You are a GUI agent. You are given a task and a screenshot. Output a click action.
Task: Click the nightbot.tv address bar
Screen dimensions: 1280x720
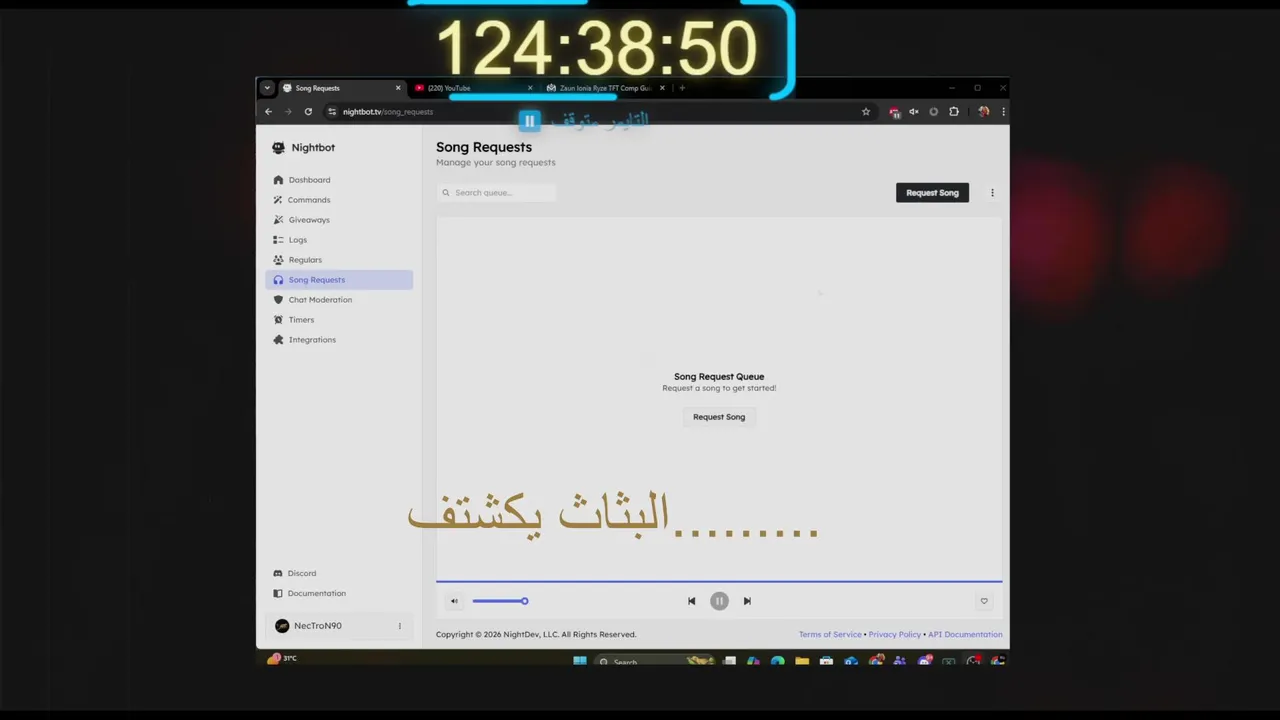point(590,112)
